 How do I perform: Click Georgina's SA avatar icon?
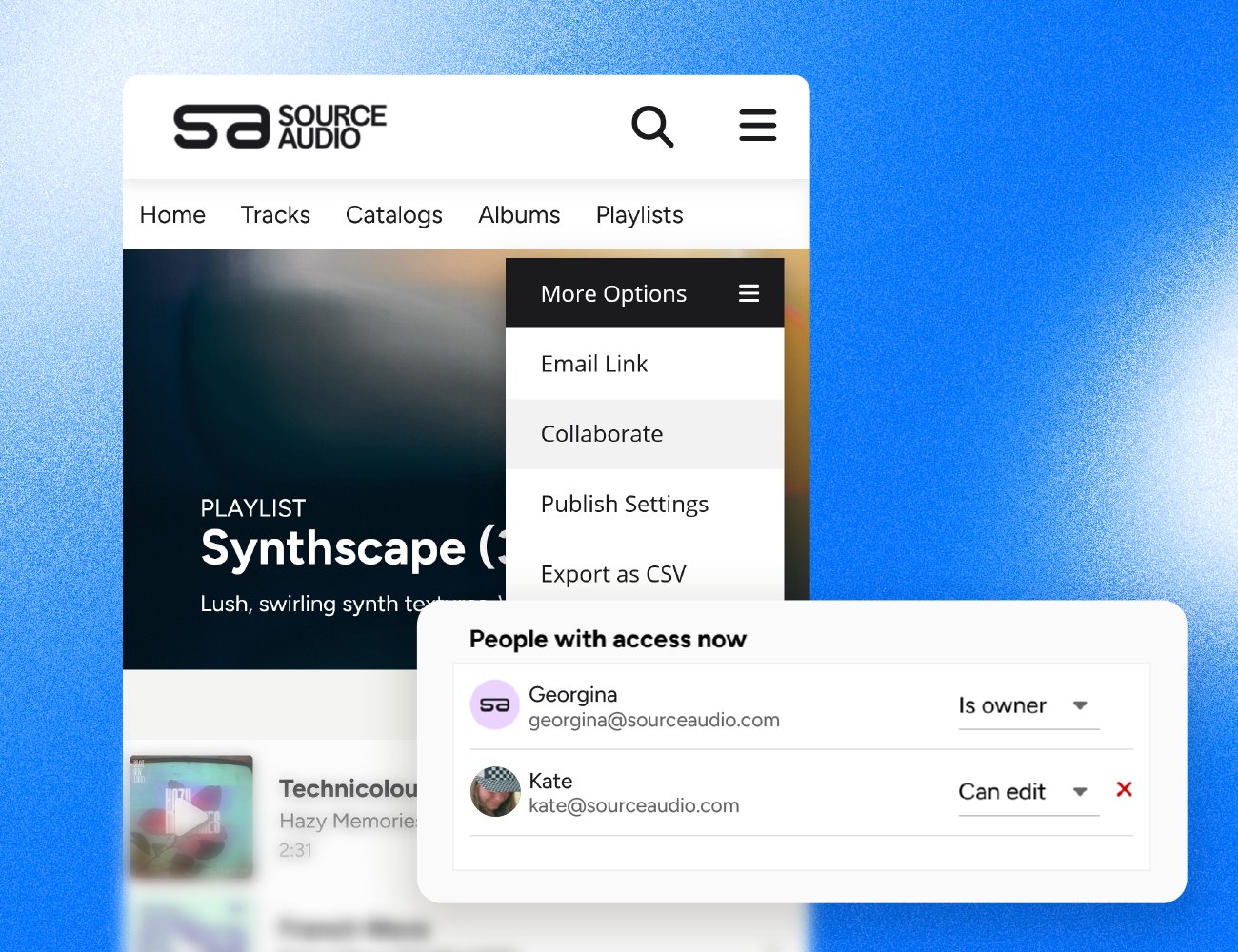495,705
